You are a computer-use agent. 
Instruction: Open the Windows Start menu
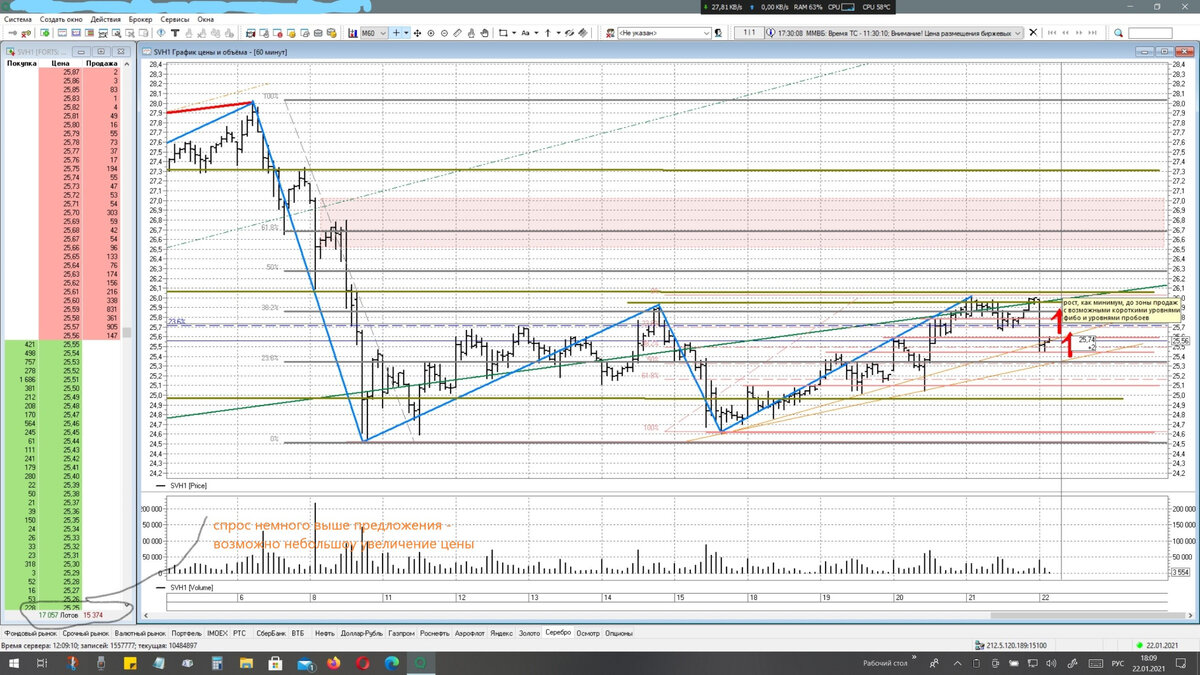14,663
